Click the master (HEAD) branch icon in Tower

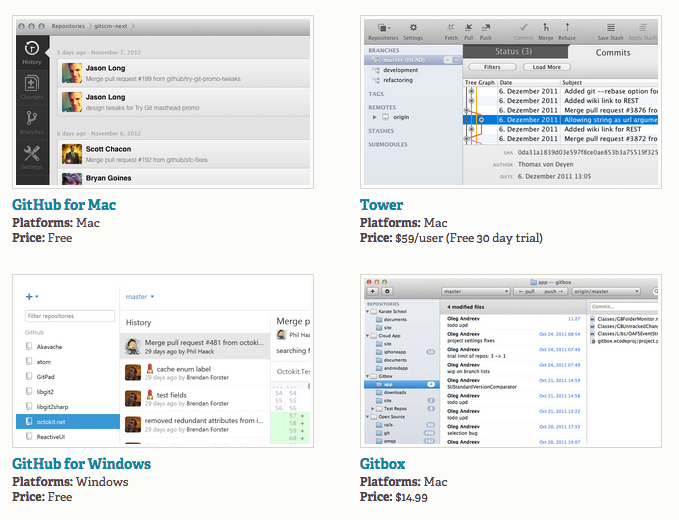tap(376, 60)
